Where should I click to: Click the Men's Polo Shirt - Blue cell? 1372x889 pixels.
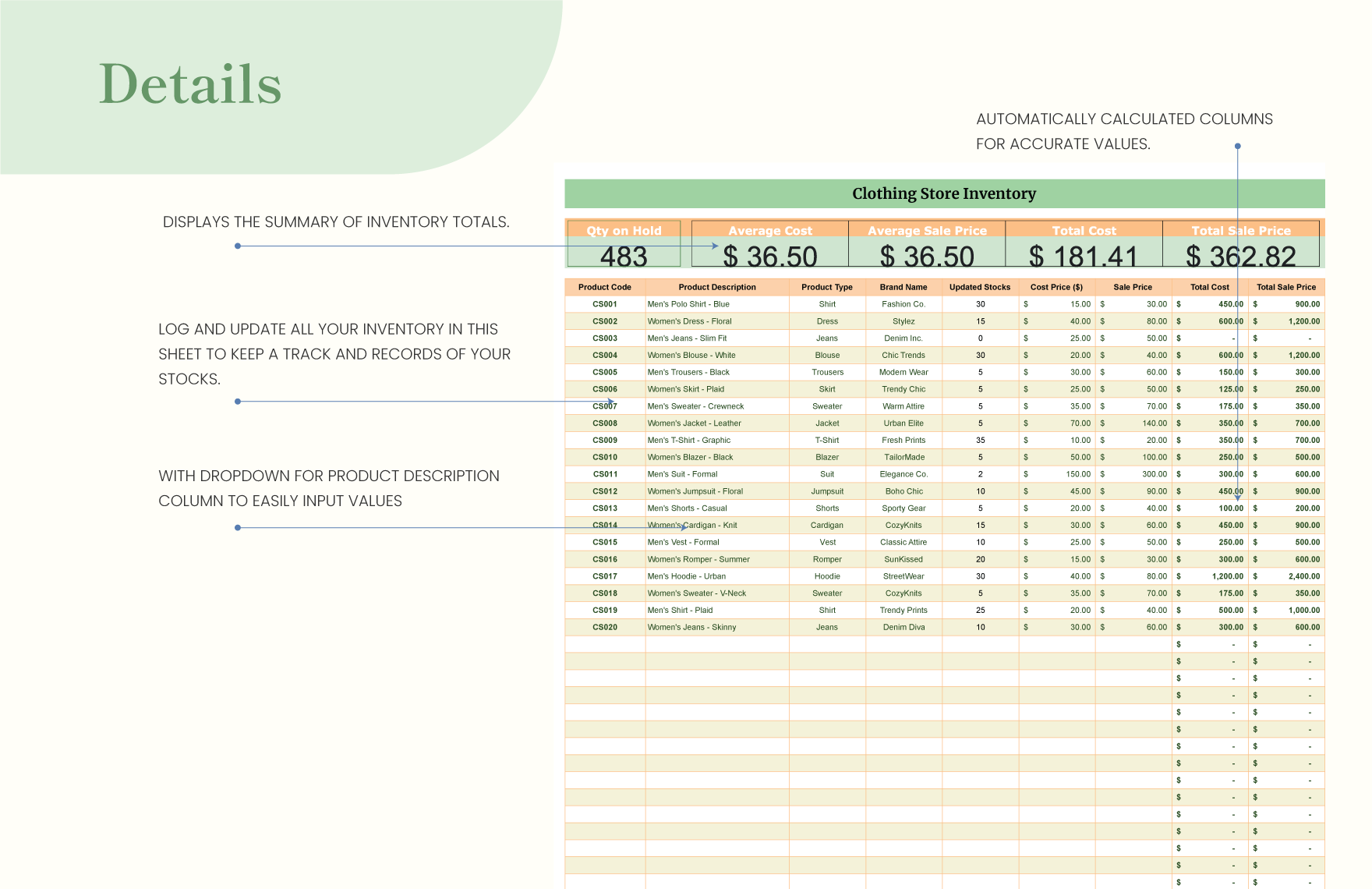coord(717,304)
